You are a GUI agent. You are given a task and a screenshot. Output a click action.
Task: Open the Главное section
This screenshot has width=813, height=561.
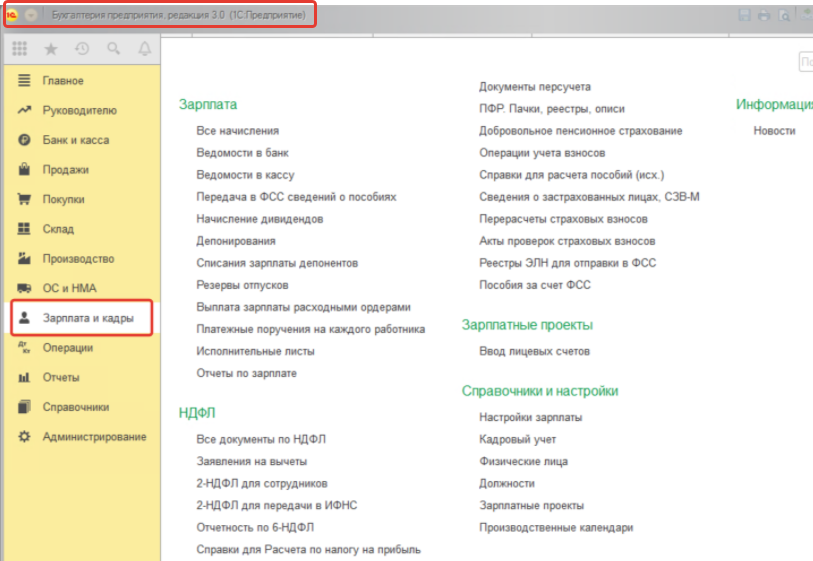tap(63, 81)
